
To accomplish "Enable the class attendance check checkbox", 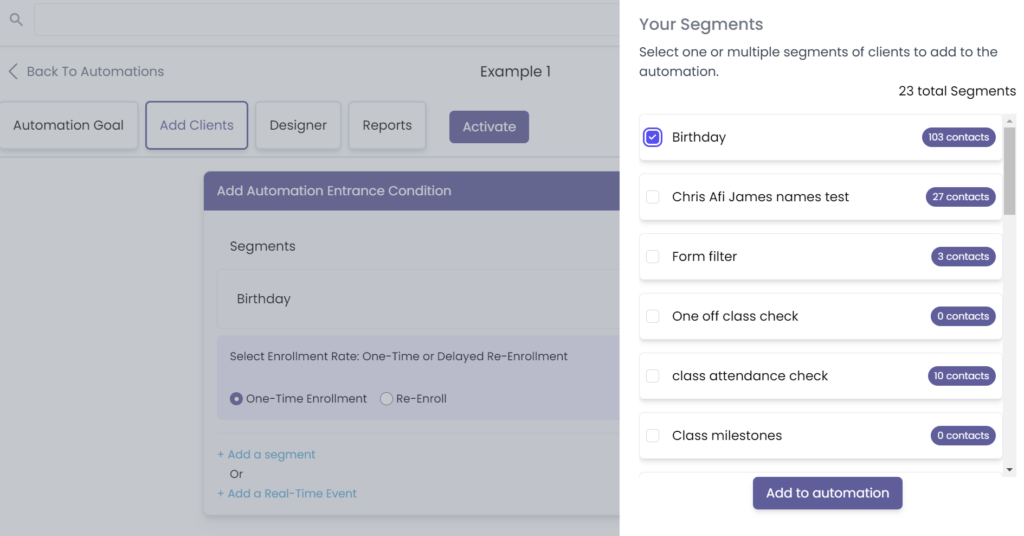I will 653,376.
